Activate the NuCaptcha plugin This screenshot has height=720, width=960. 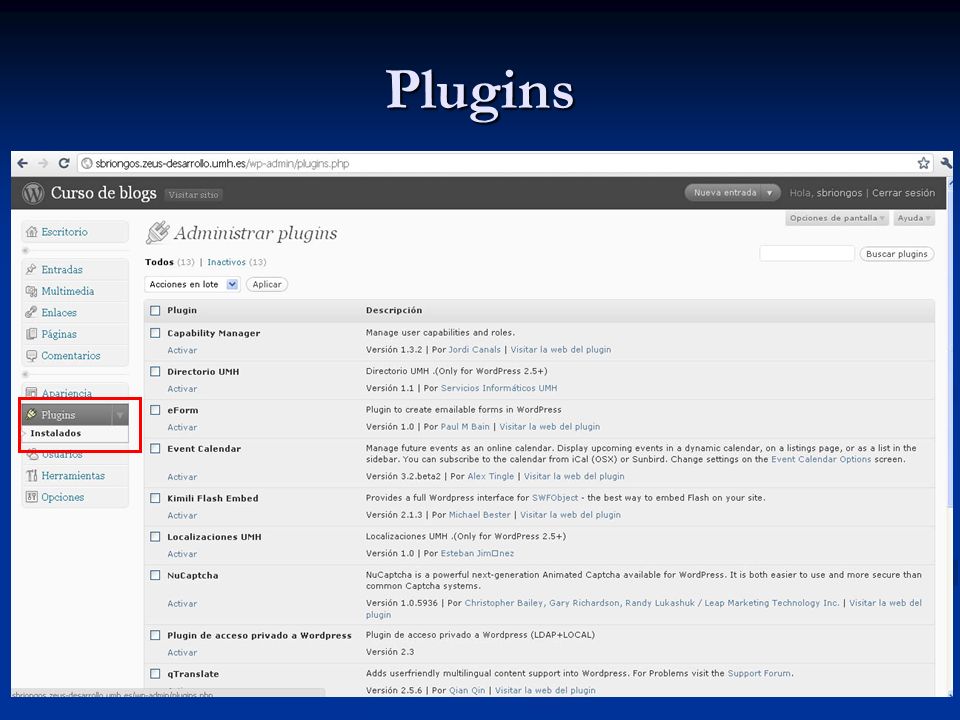pos(182,604)
